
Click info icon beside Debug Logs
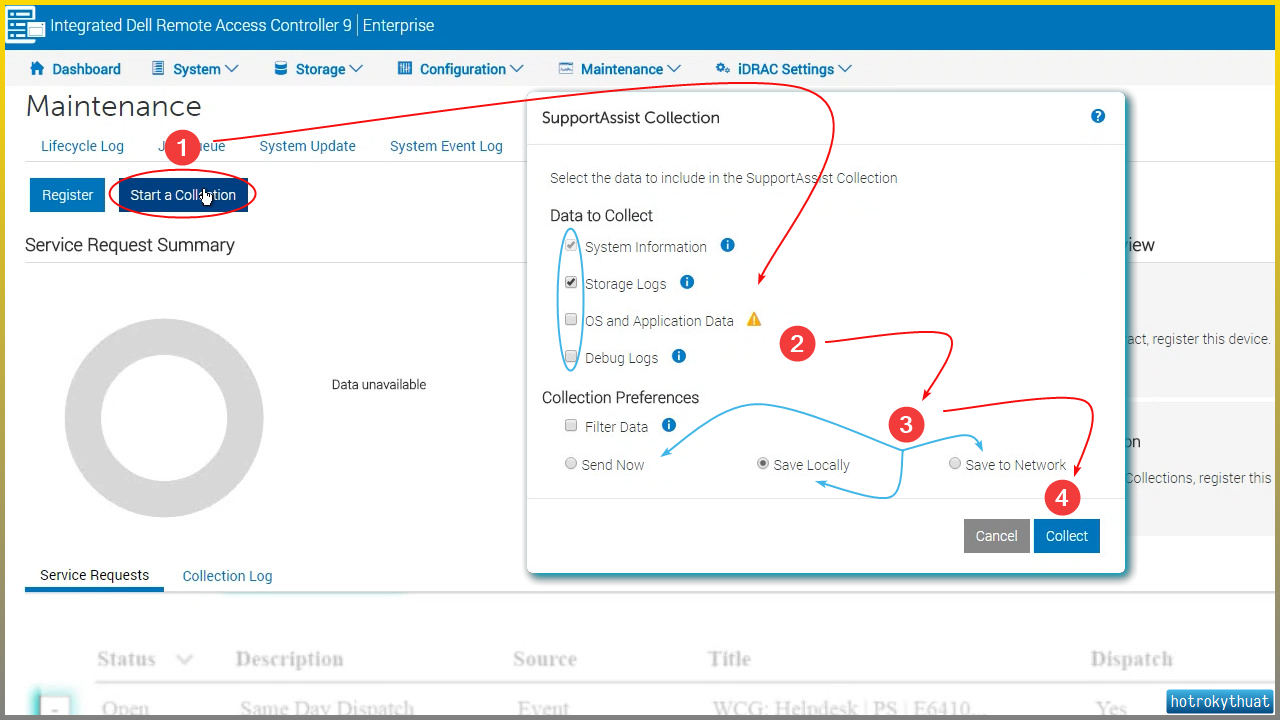click(x=679, y=355)
